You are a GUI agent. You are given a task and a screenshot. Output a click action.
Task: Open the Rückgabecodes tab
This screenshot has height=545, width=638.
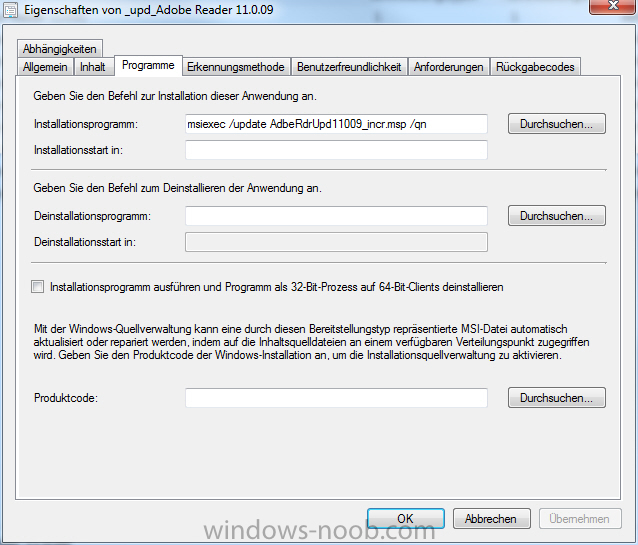click(x=535, y=67)
